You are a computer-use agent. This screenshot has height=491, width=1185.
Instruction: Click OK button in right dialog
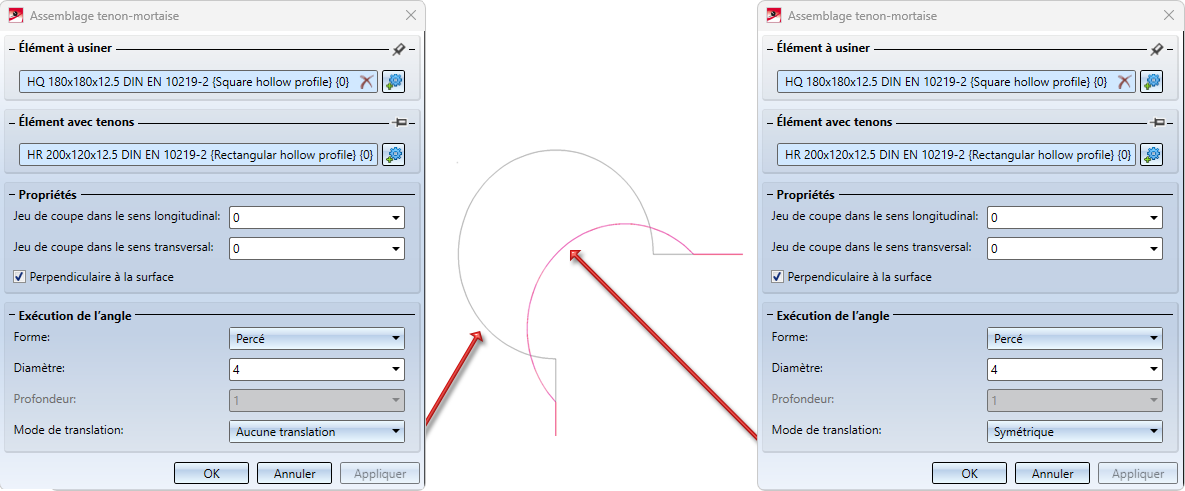970,474
